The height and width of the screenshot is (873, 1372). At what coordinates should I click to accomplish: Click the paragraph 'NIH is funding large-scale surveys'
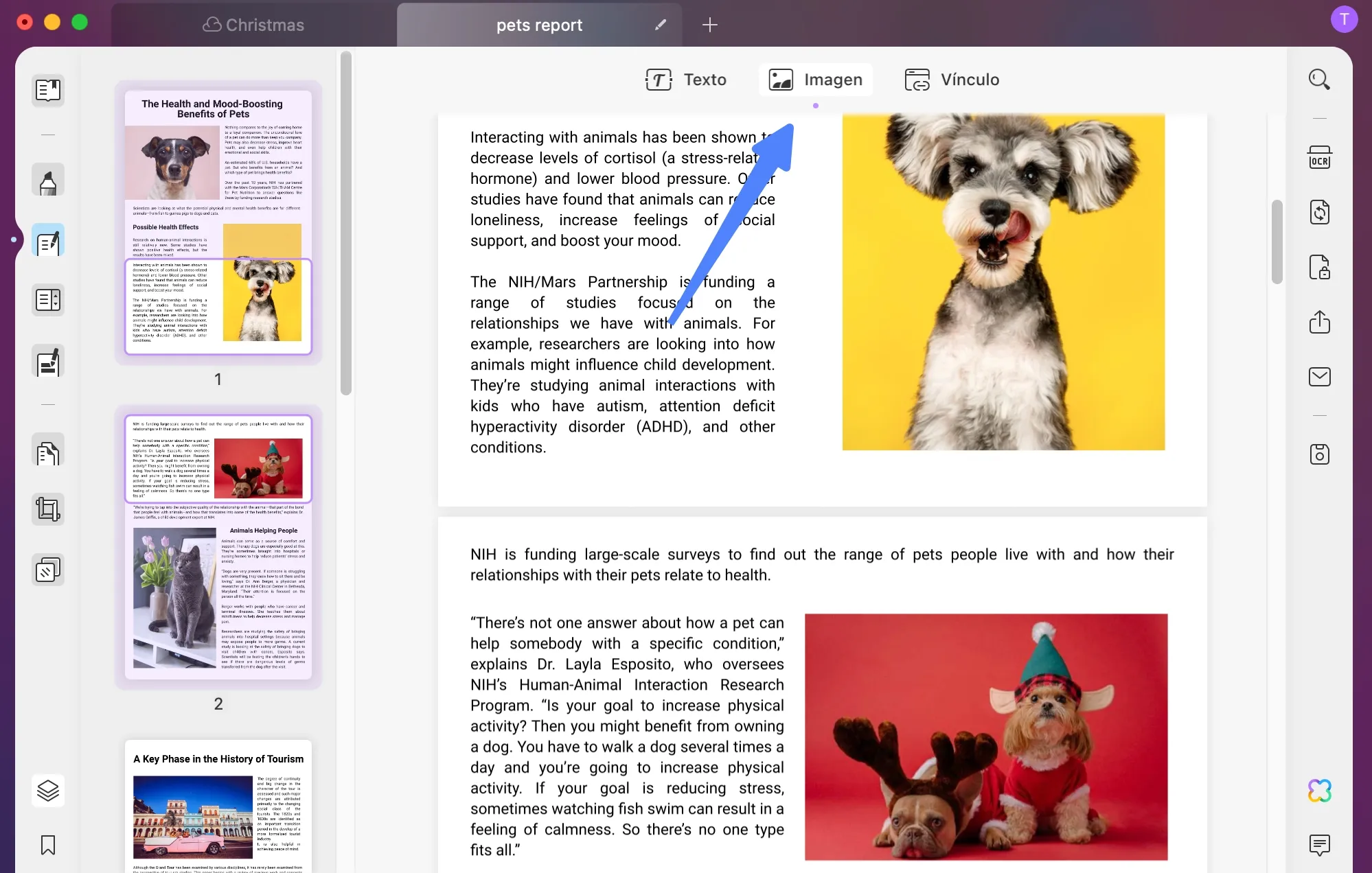tap(822, 564)
